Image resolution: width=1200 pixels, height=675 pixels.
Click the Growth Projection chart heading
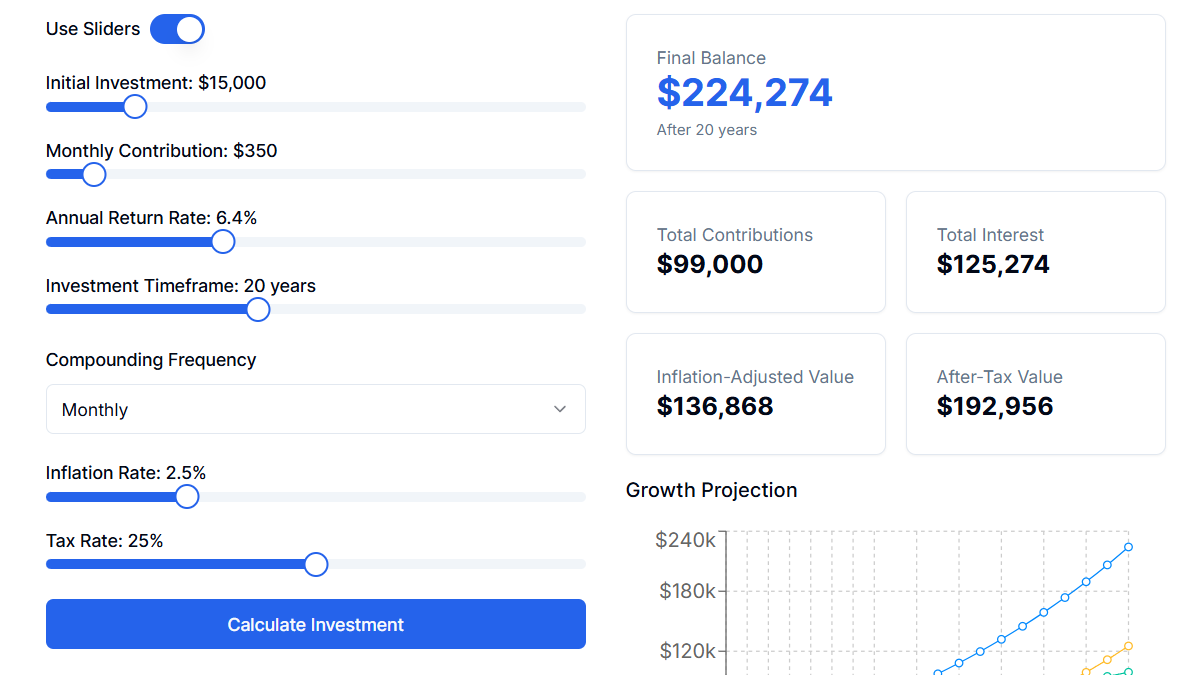pyautogui.click(x=711, y=490)
